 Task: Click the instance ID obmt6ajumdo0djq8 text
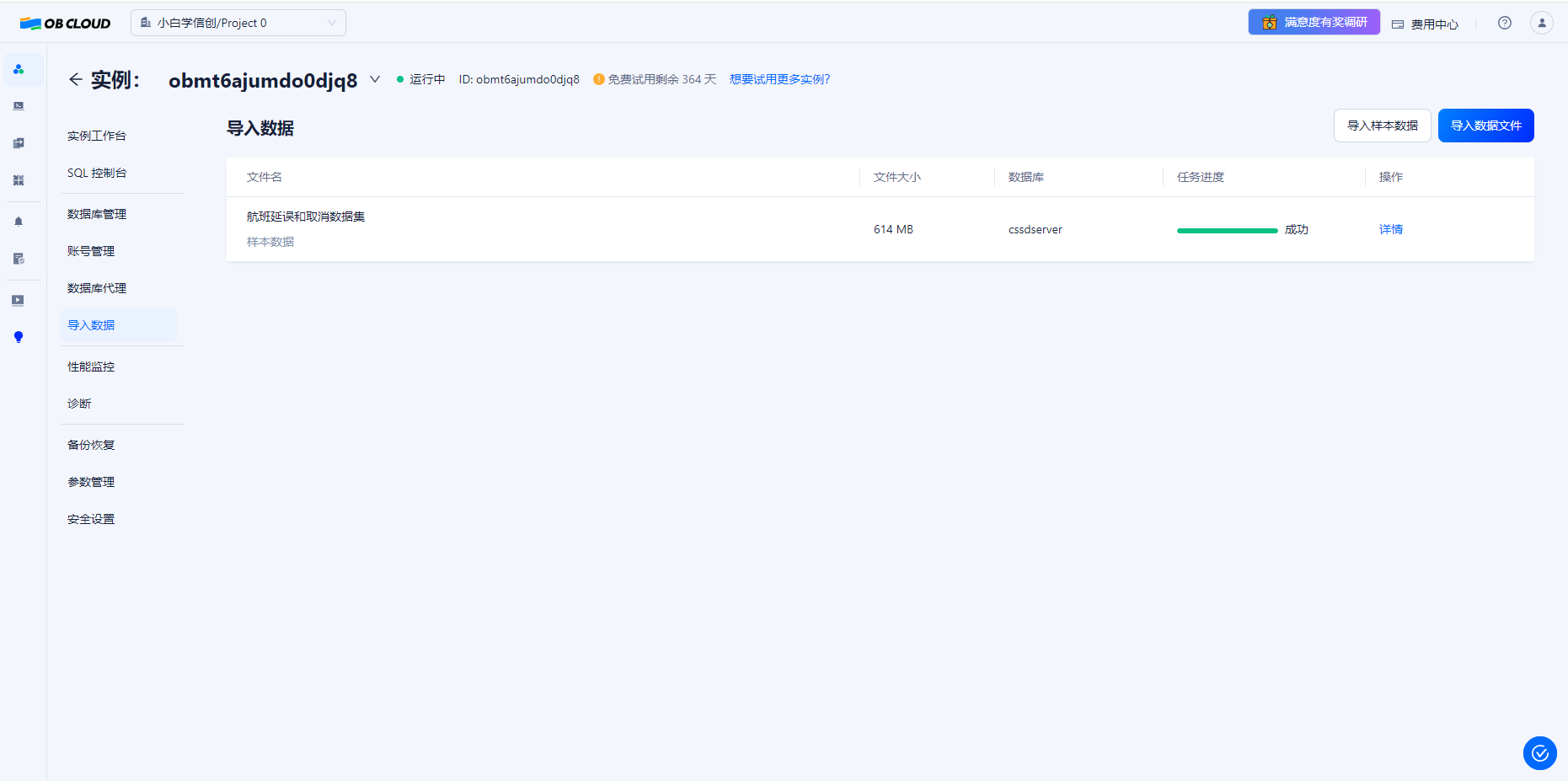tap(519, 79)
